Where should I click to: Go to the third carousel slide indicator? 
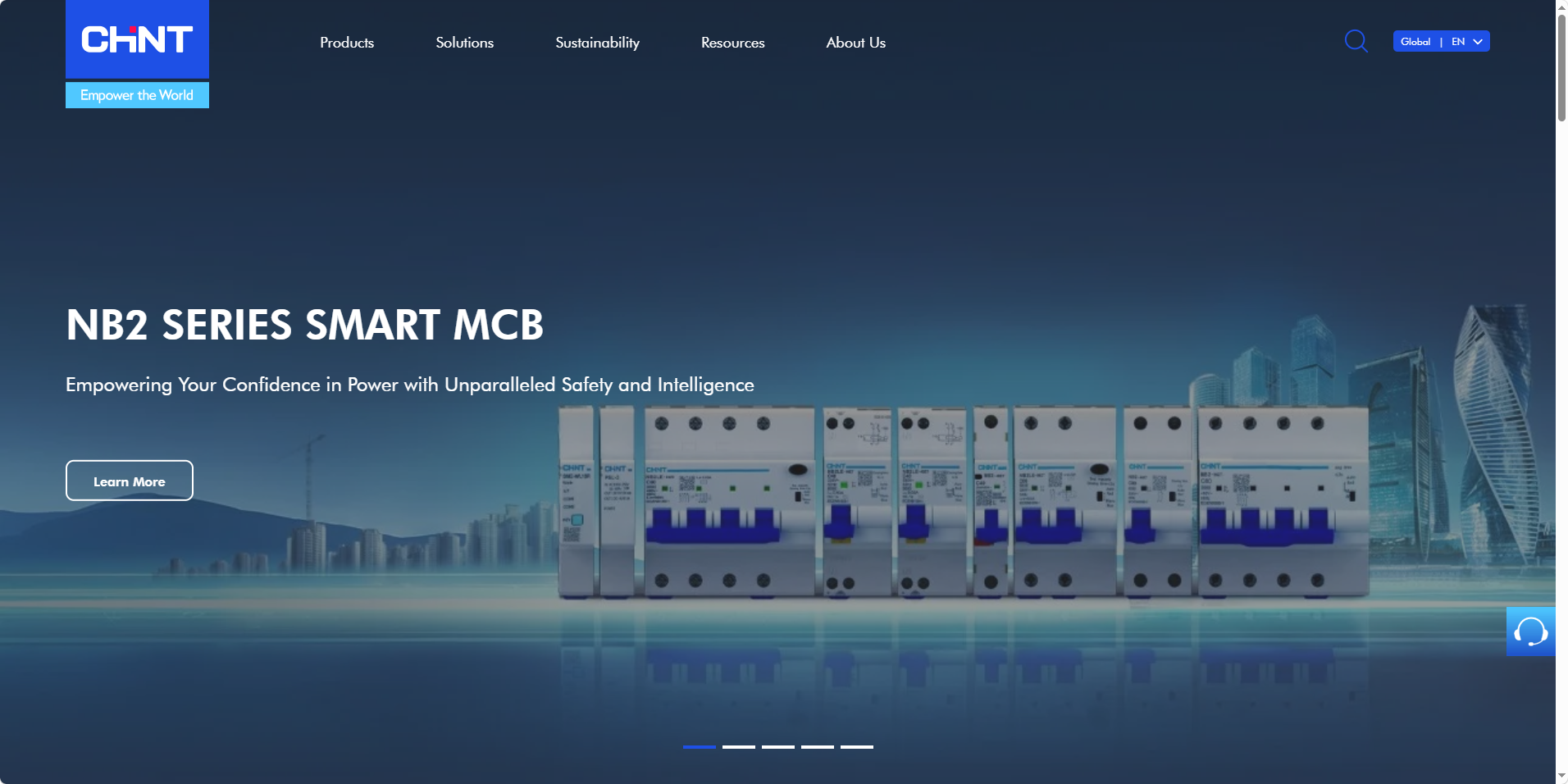coord(778,747)
